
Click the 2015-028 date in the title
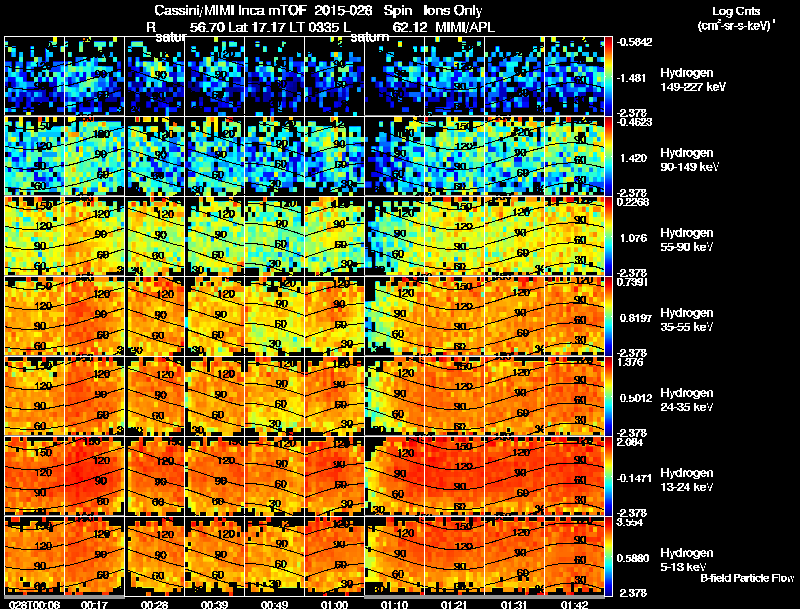coord(343,10)
